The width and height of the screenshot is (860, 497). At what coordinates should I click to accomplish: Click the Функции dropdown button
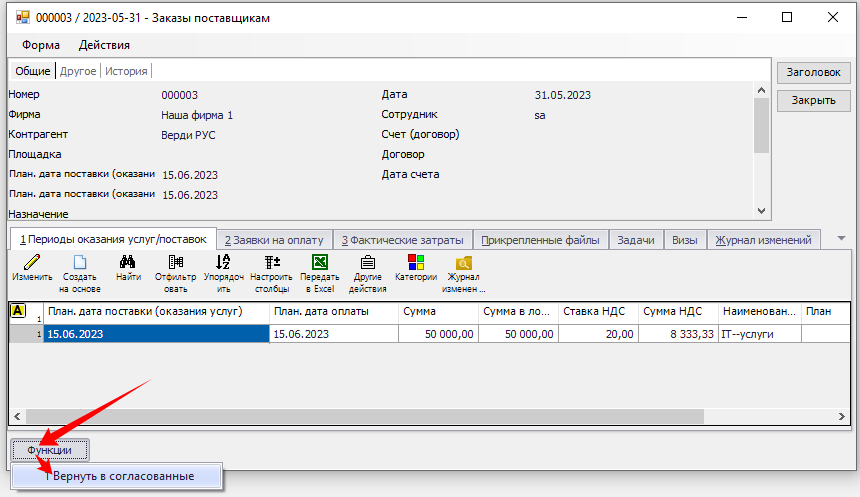pyautogui.click(x=50, y=450)
